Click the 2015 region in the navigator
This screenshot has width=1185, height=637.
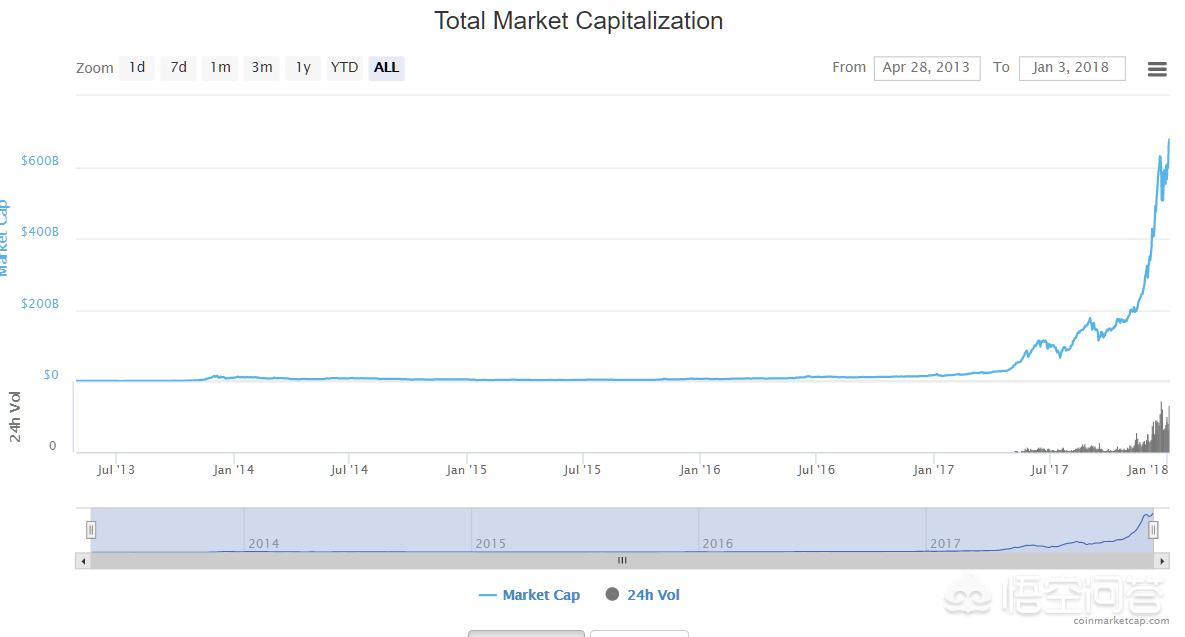[584, 530]
